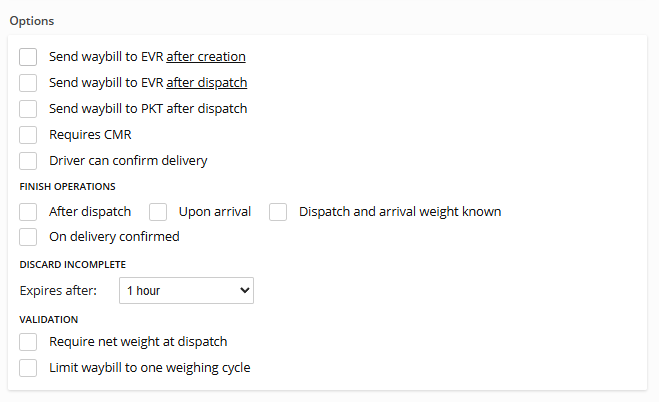Click the Options section heading
659x402 pixels.
click(x=32, y=21)
